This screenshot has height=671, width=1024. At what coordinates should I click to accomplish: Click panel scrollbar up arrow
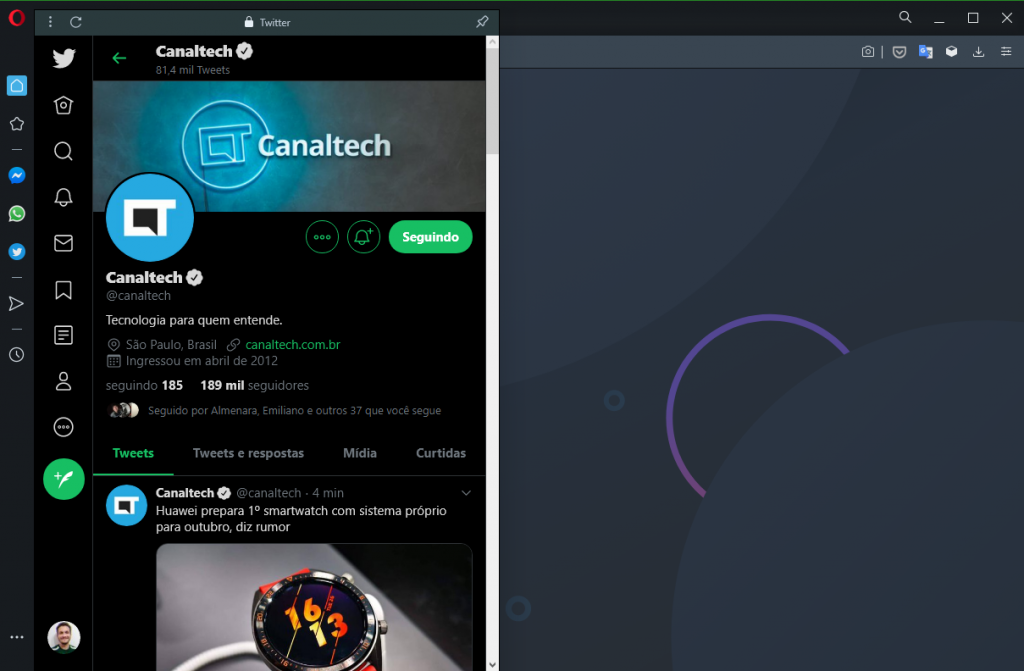click(492, 42)
